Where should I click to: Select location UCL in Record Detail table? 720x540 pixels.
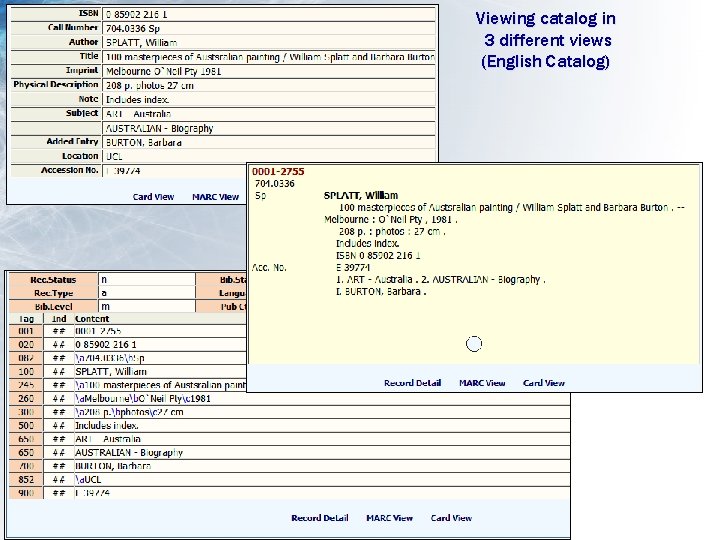(x=114, y=157)
